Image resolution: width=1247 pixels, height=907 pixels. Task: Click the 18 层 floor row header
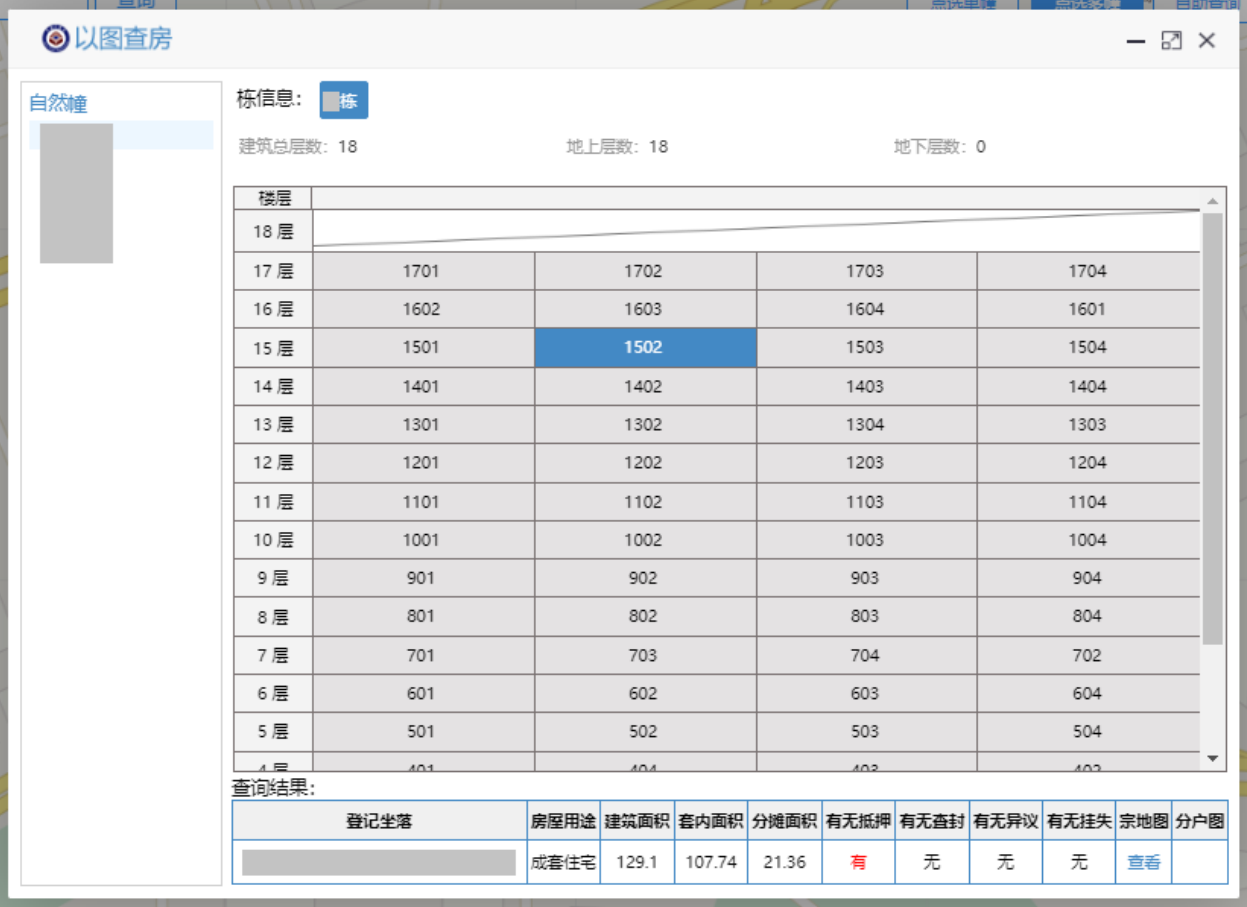click(x=273, y=231)
